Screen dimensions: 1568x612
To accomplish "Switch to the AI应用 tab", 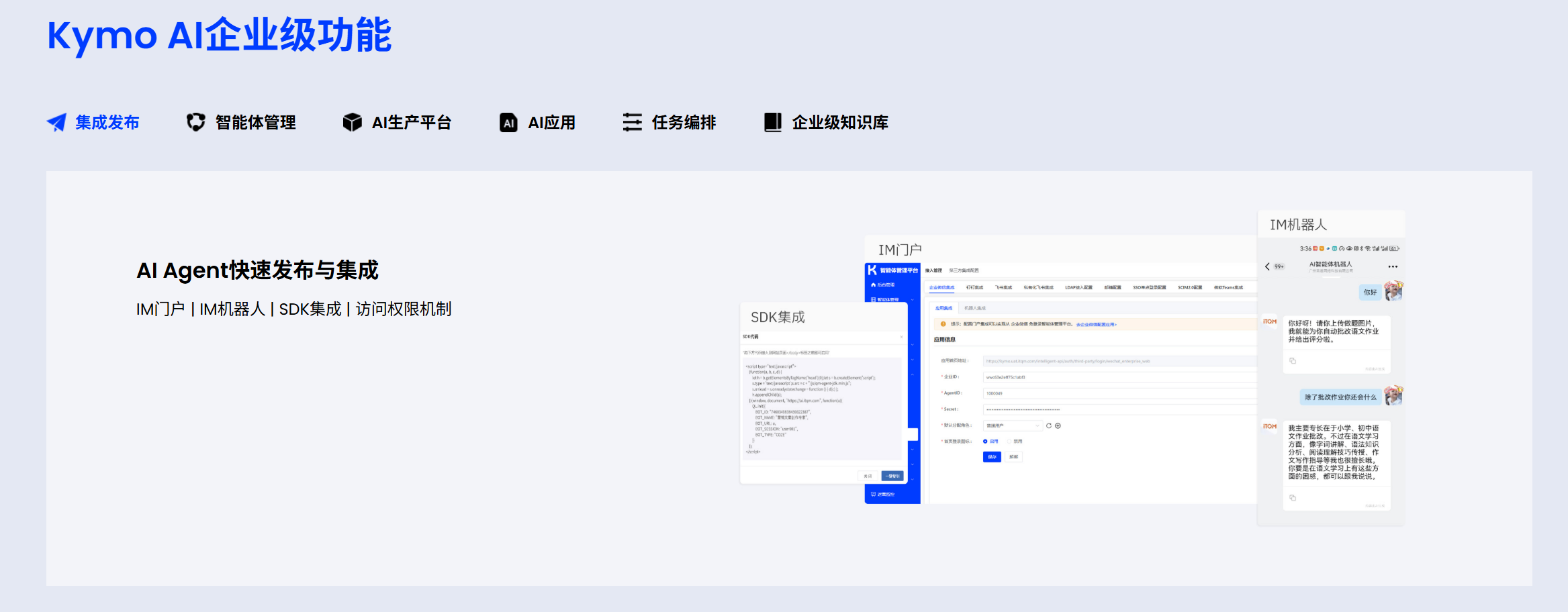I will [x=537, y=122].
